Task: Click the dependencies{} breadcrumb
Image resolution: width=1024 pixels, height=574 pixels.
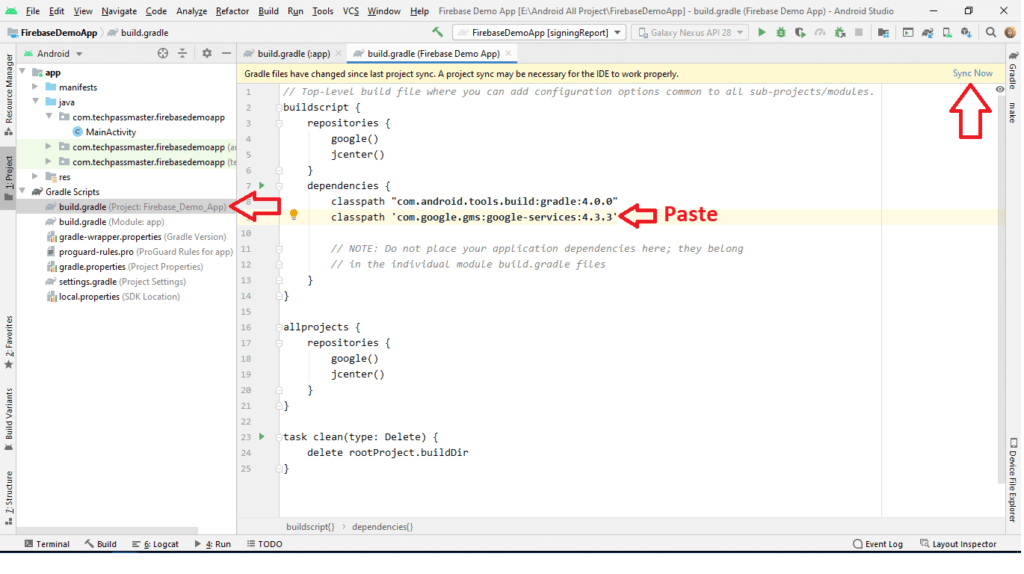Action: click(382, 526)
